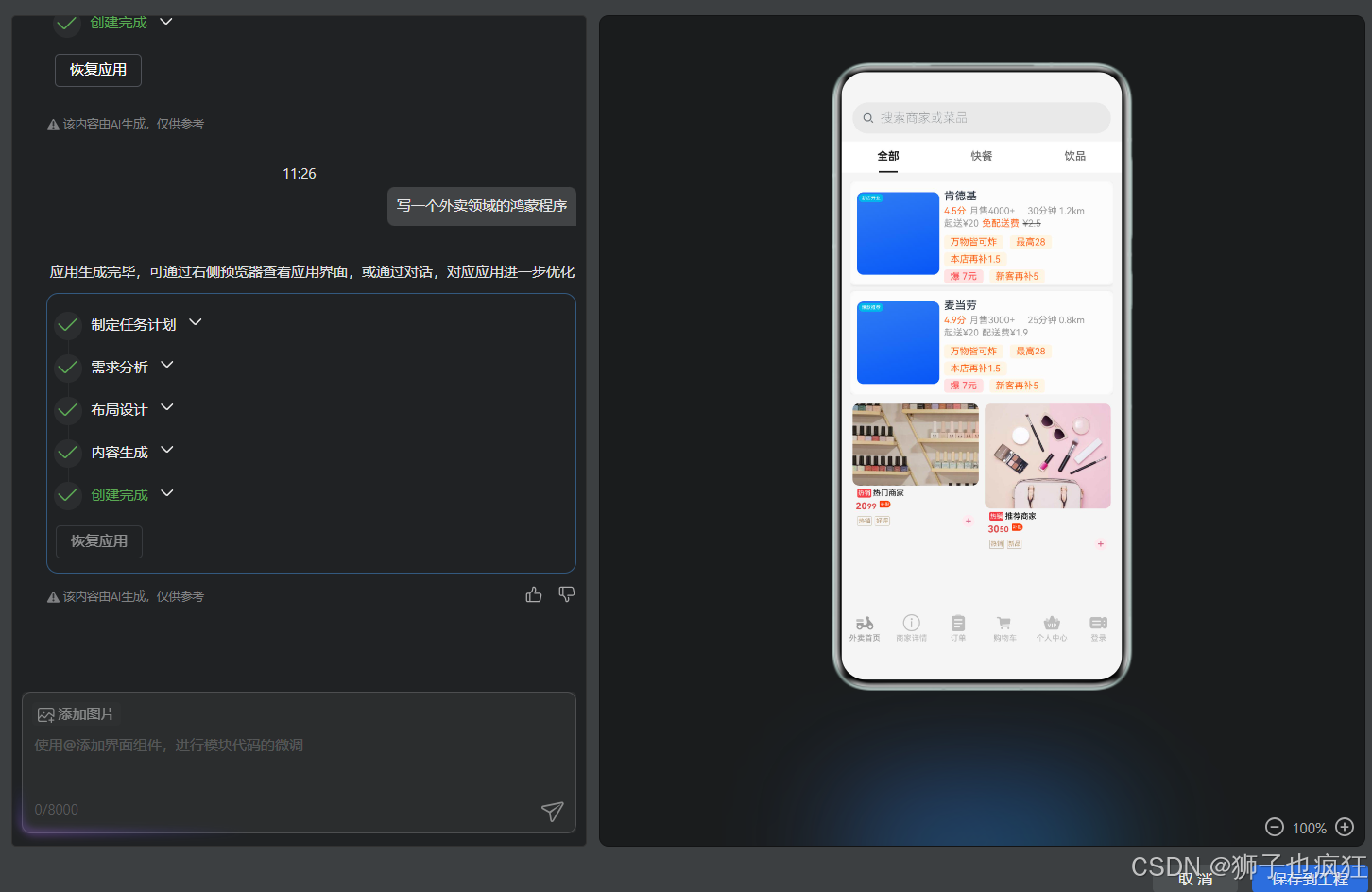Switch to the 快餐 tab
This screenshot has height=892, width=1372.
point(981,156)
